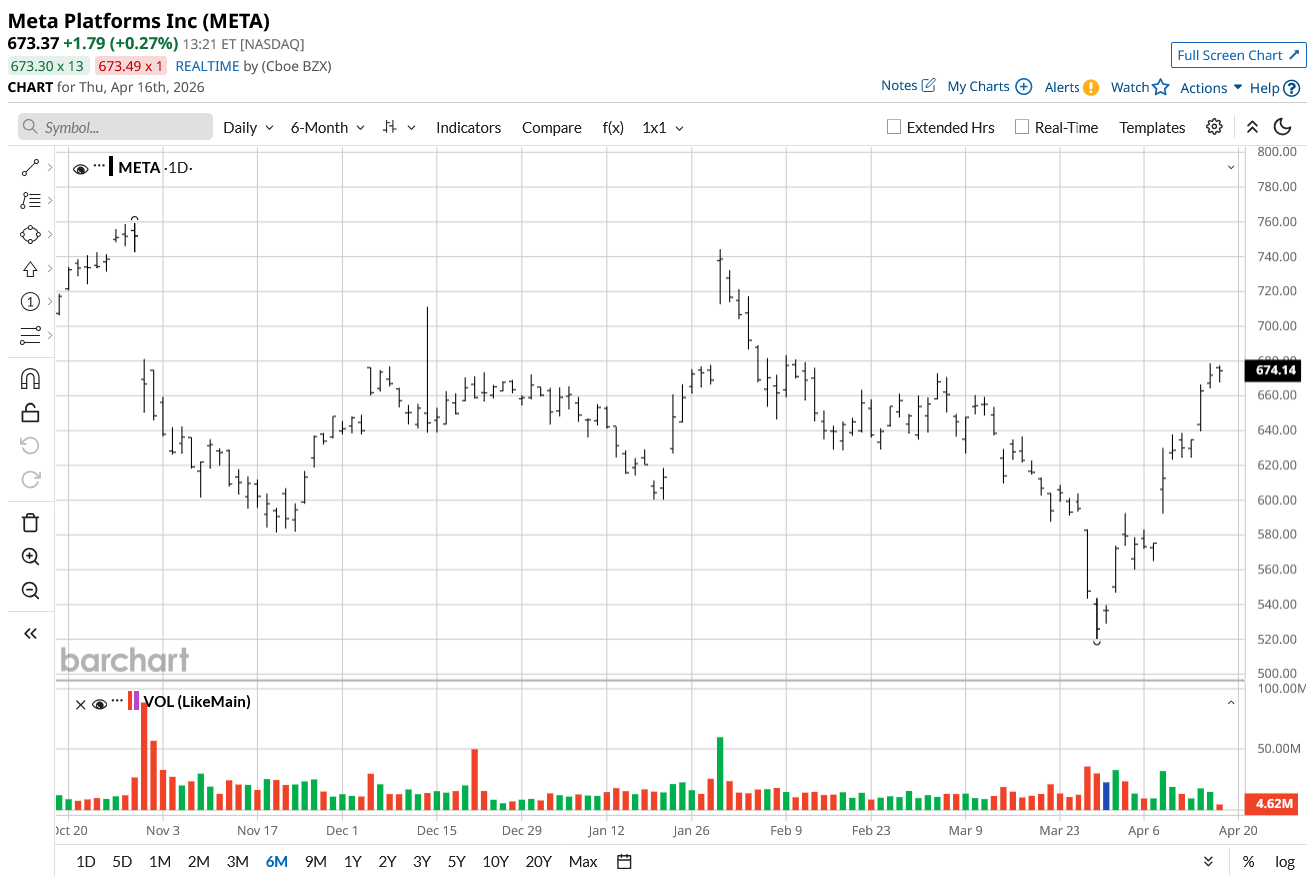Viewport: 1308px width, 876px height.
Task: Delete drawings with the trash can icon
Action: pos(30,522)
